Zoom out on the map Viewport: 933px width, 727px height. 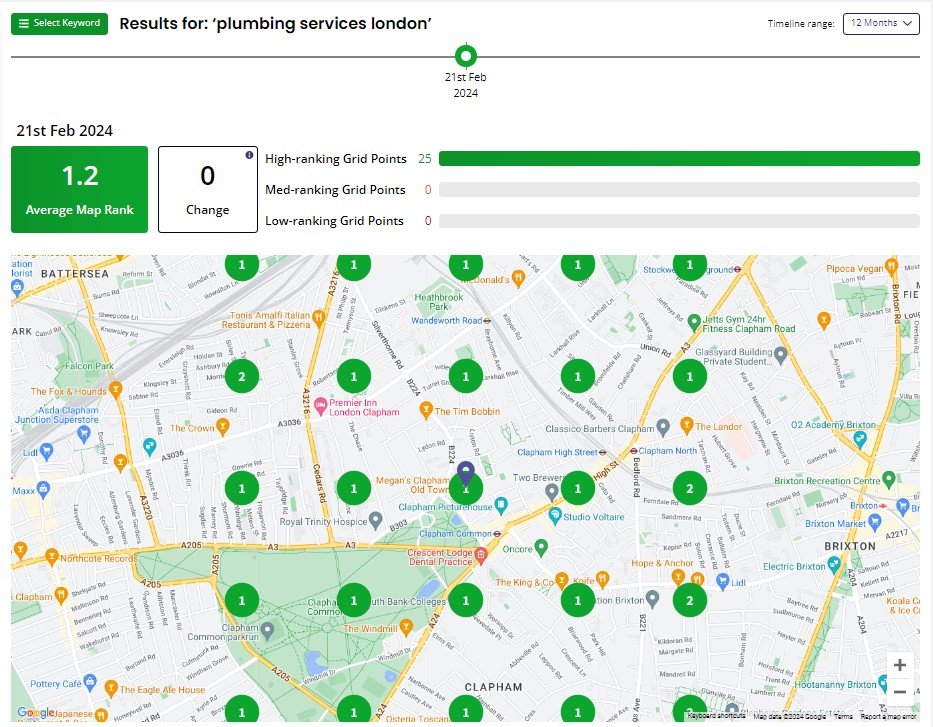pos(899,692)
